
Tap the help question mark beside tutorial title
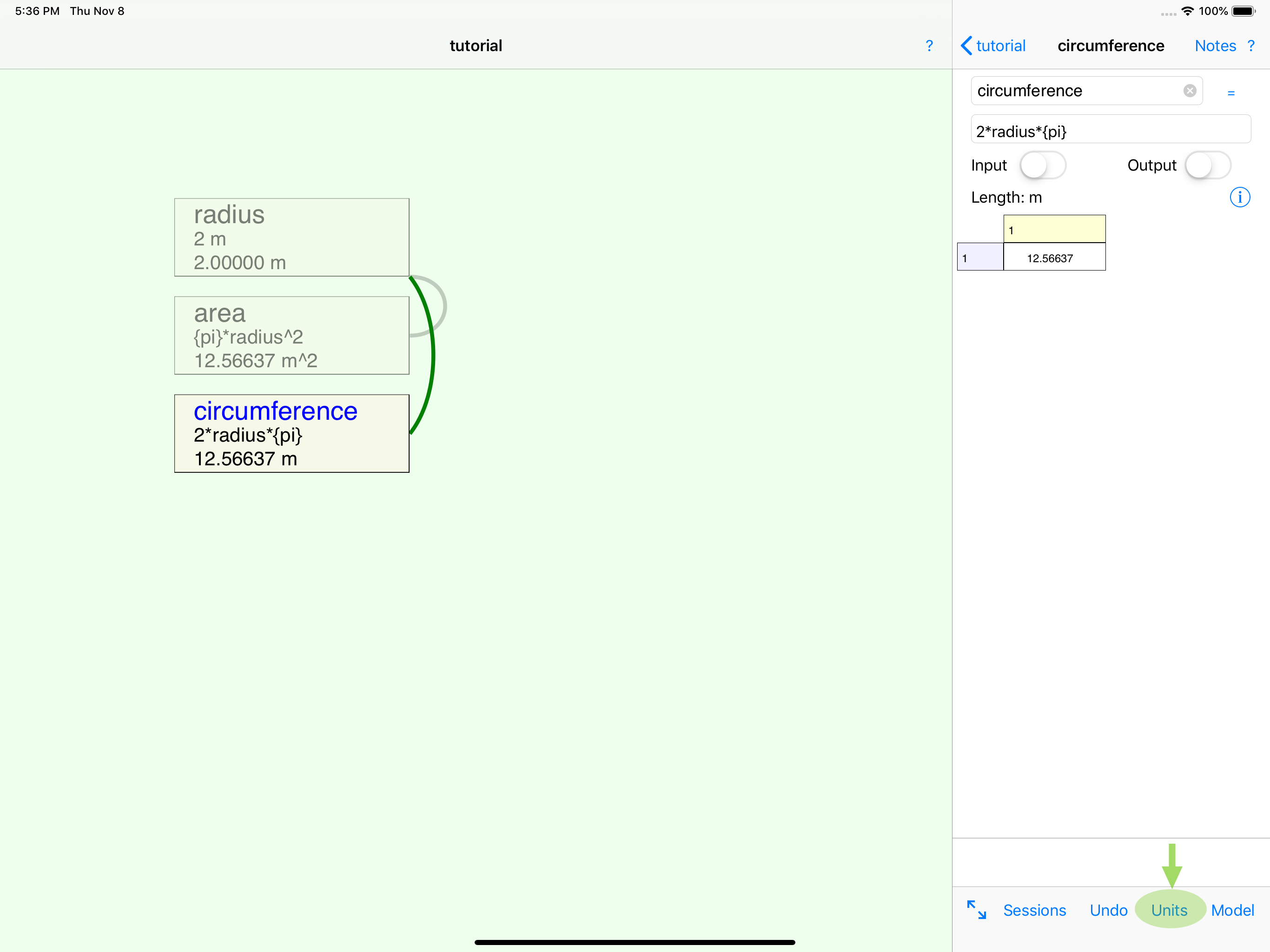click(929, 46)
